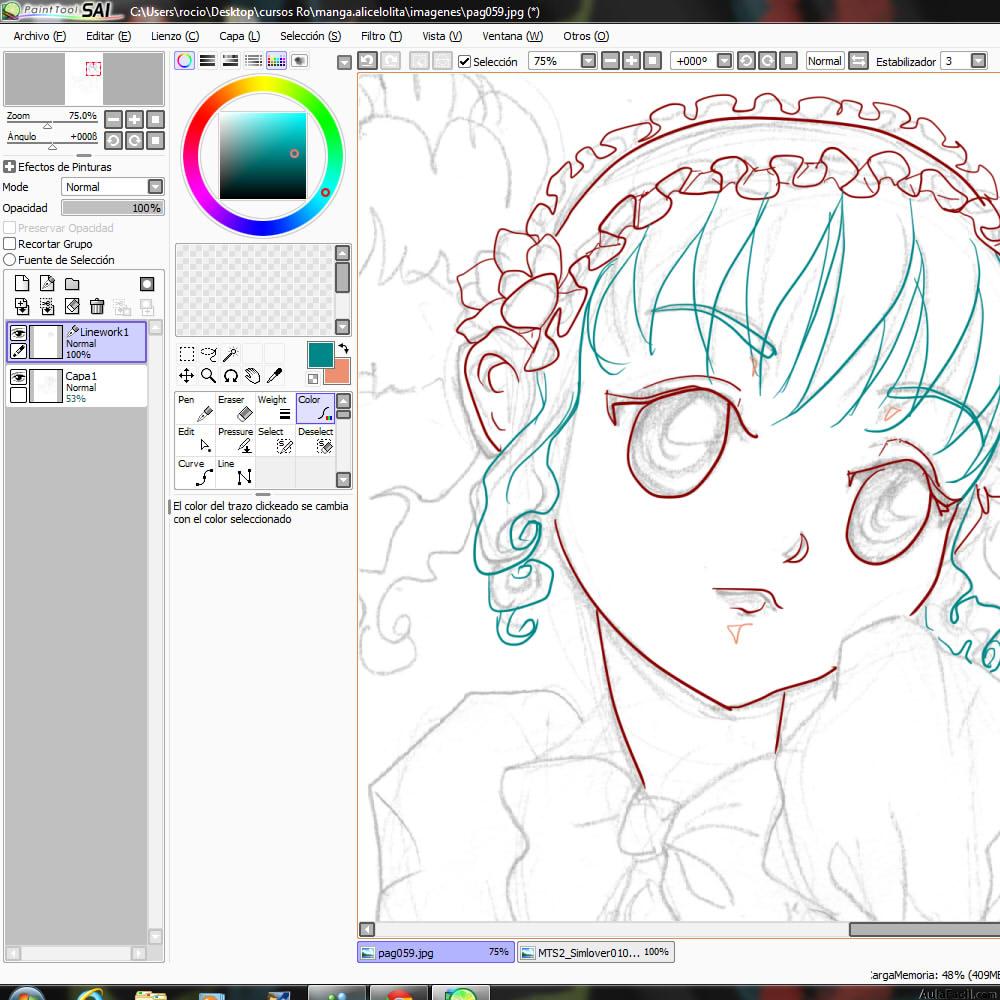Create a new layer folder

coord(72,283)
